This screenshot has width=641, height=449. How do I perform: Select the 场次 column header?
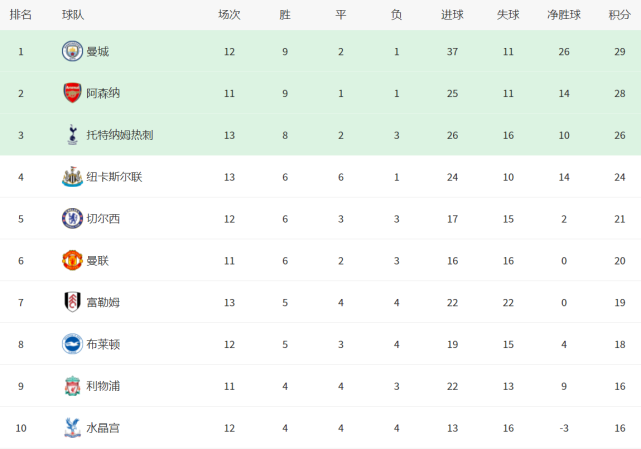(229, 15)
